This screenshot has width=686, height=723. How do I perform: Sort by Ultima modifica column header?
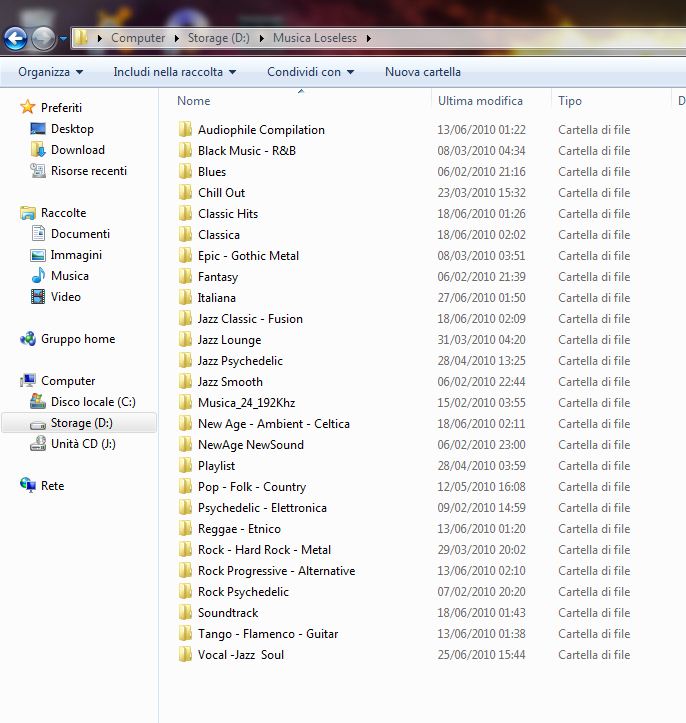tap(480, 101)
